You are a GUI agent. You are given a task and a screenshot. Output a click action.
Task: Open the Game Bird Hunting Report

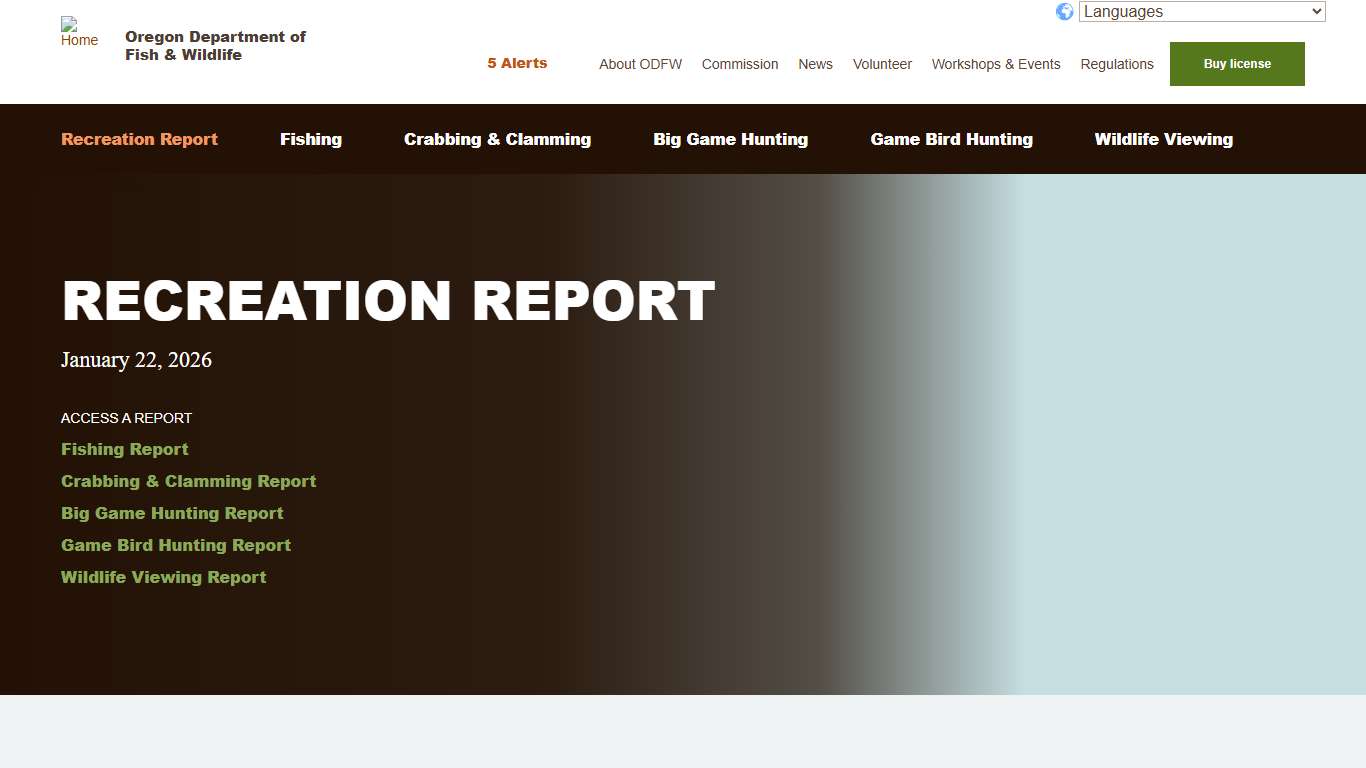pos(175,545)
